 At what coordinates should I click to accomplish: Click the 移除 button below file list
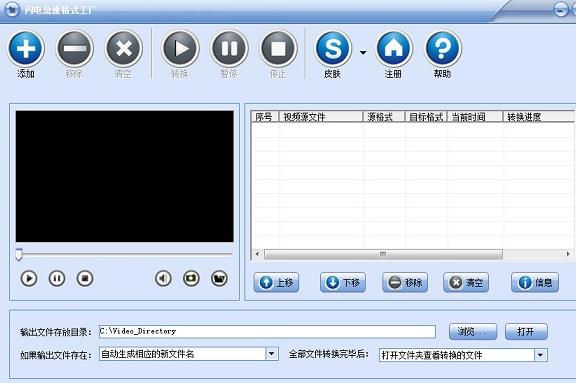(405, 282)
